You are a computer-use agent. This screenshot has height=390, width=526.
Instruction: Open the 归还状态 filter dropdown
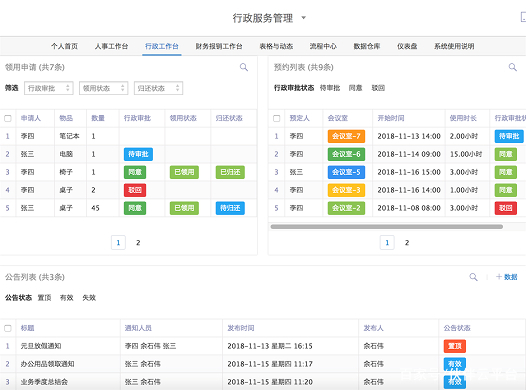[158, 88]
